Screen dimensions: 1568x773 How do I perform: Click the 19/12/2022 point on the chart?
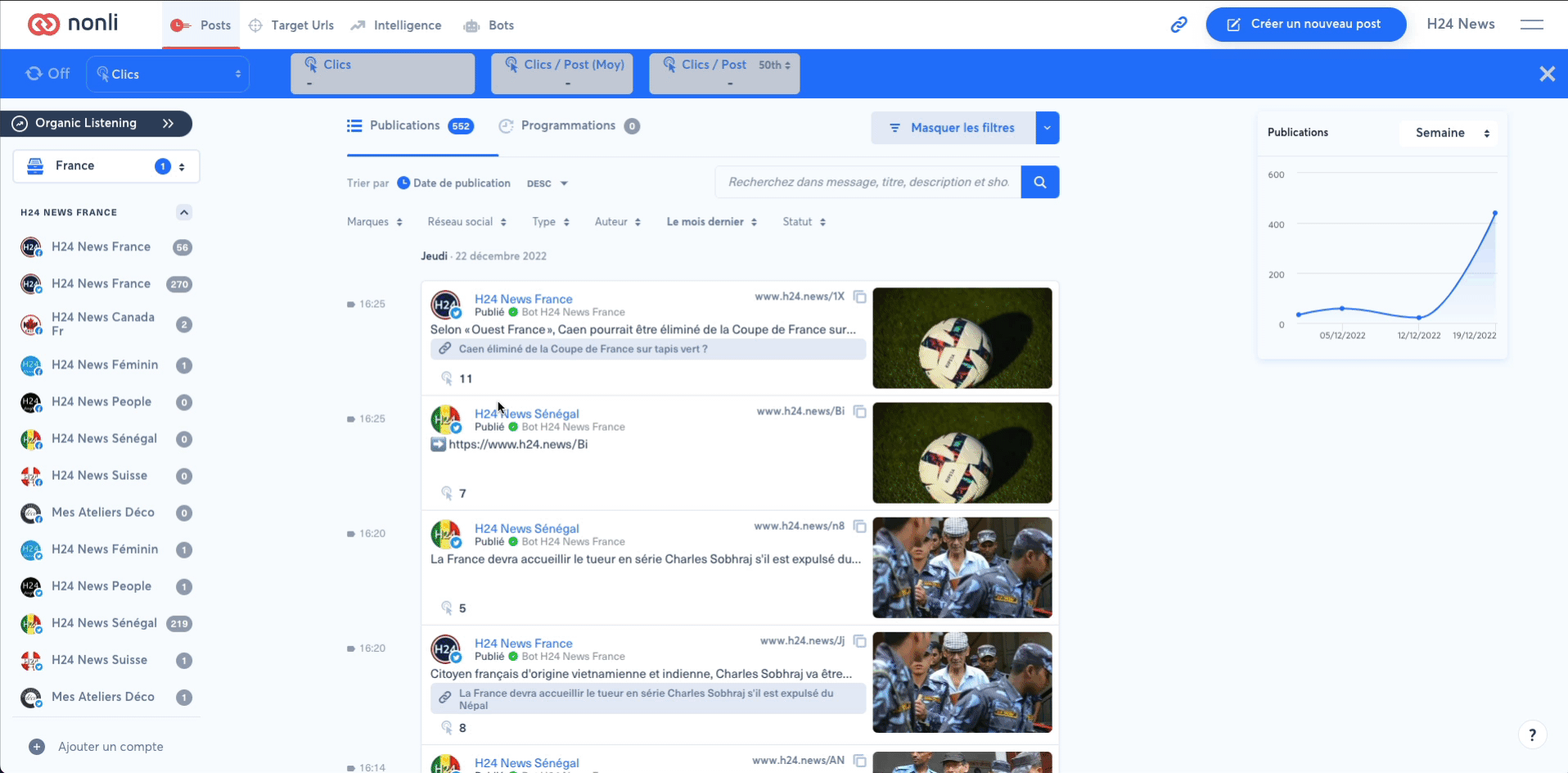(1494, 213)
